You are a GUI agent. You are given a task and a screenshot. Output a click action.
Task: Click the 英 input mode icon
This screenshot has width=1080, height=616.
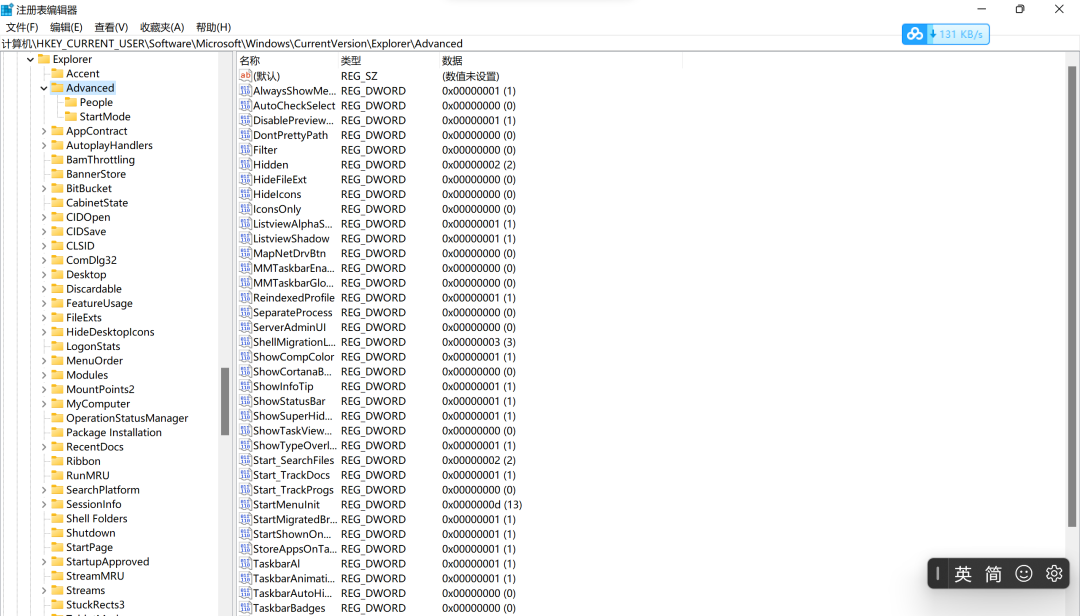click(963, 573)
